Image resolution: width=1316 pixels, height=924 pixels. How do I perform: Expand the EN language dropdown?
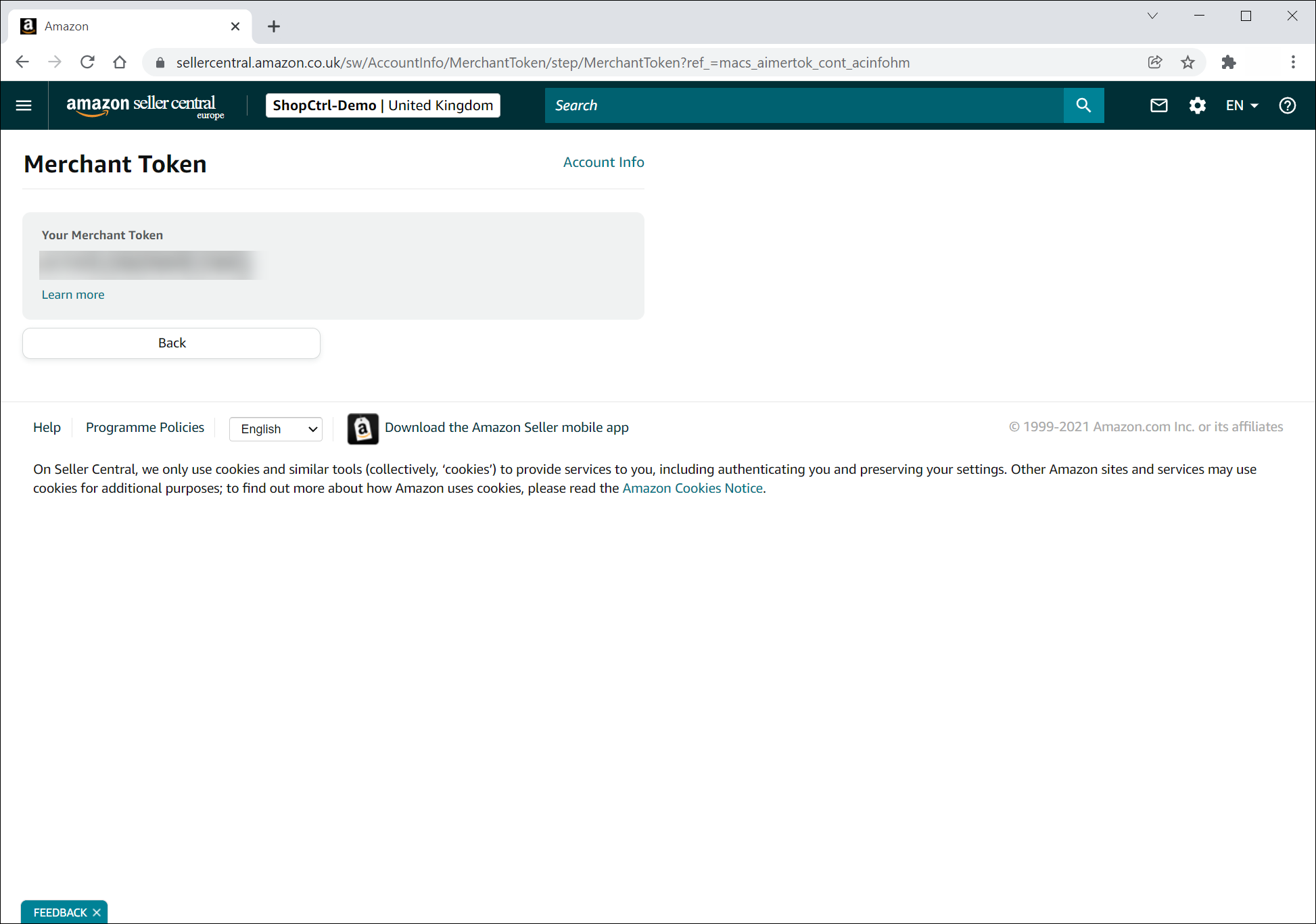coord(1242,105)
